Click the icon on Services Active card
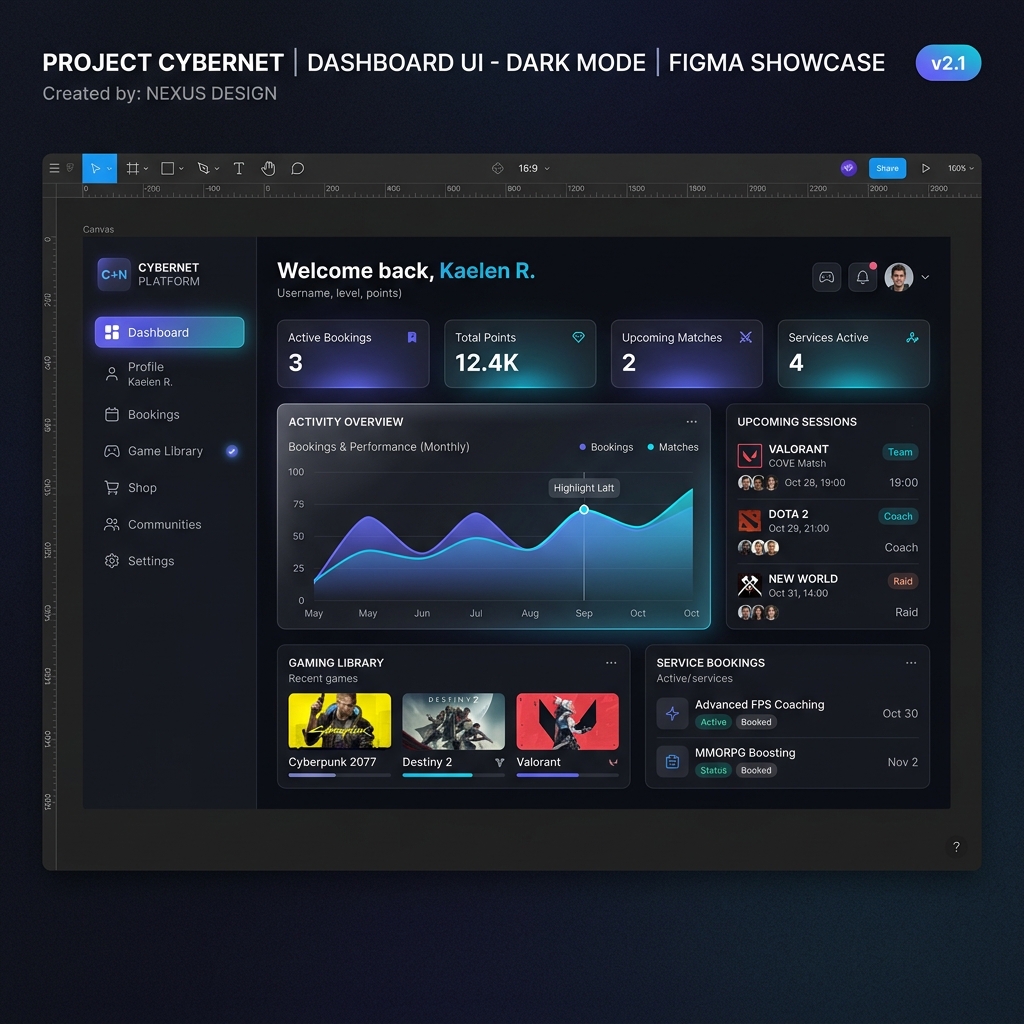This screenshot has width=1024, height=1024. click(x=912, y=338)
